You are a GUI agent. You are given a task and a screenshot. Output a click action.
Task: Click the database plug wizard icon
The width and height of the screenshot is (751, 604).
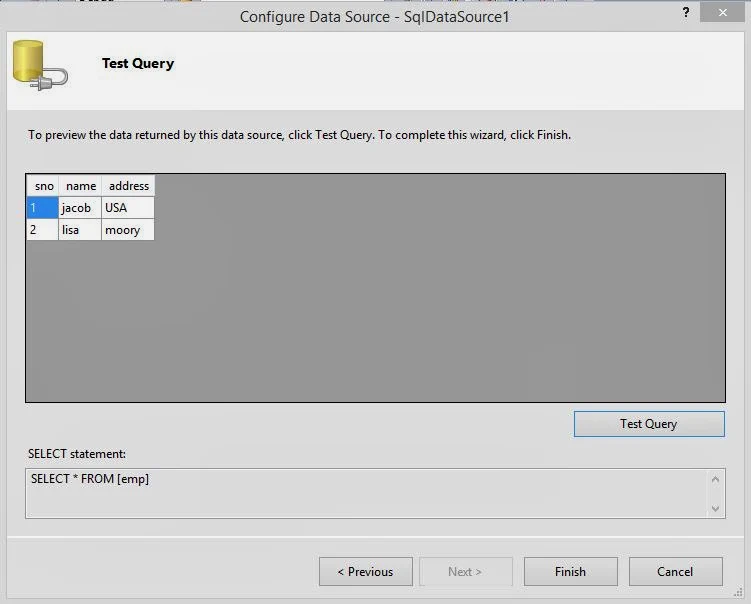click(40, 66)
